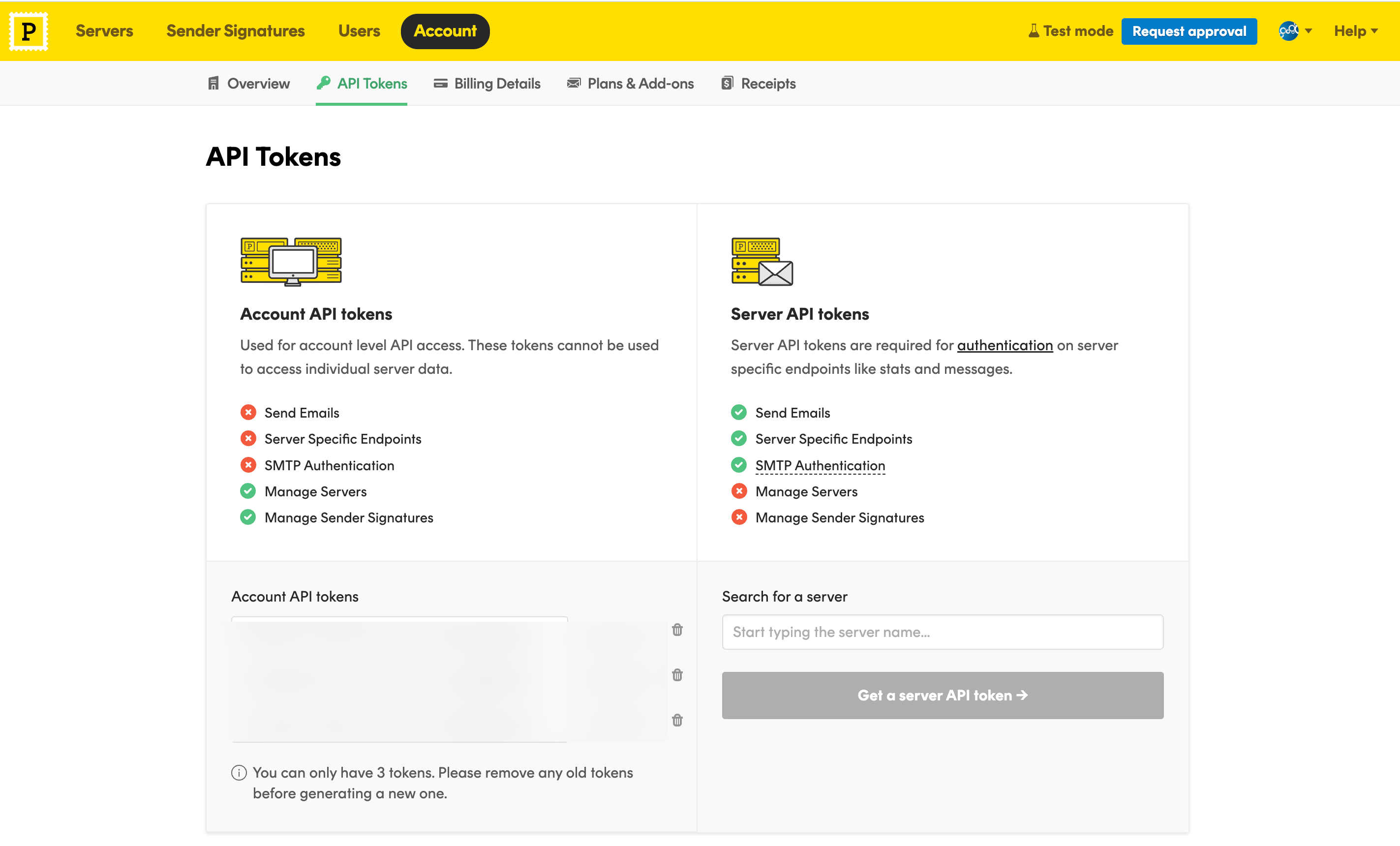Select the Account nav item
This screenshot has width=1400, height=846.
(x=445, y=30)
